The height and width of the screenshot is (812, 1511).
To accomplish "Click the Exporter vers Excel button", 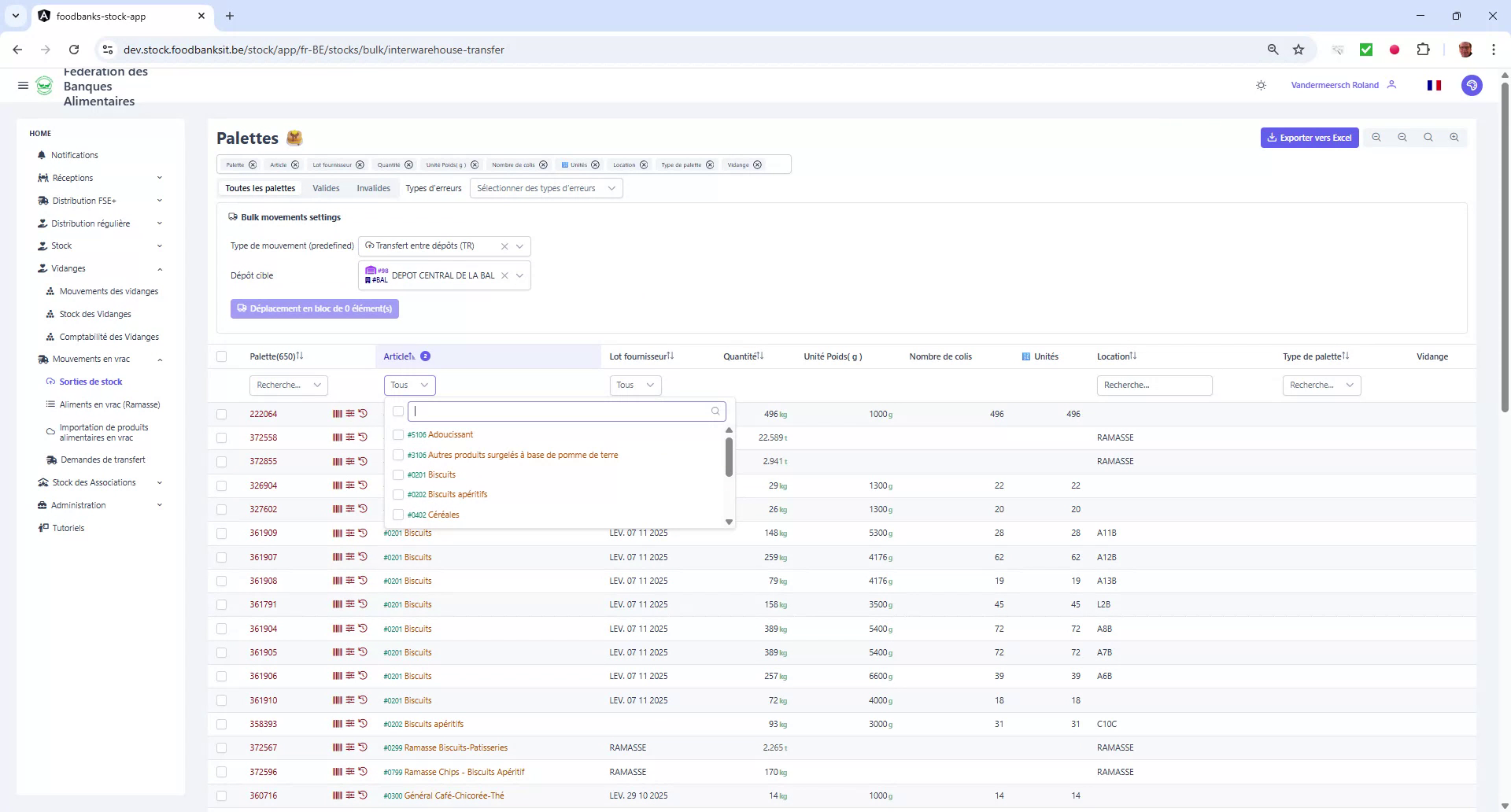I will point(1309,138).
